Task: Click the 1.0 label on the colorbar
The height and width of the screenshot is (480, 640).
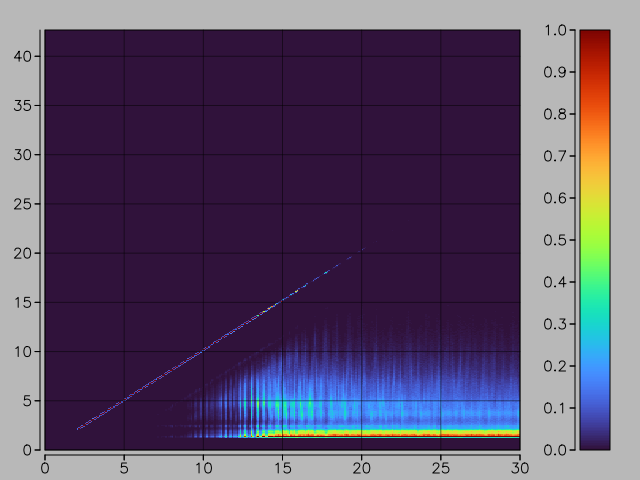Action: (557, 30)
